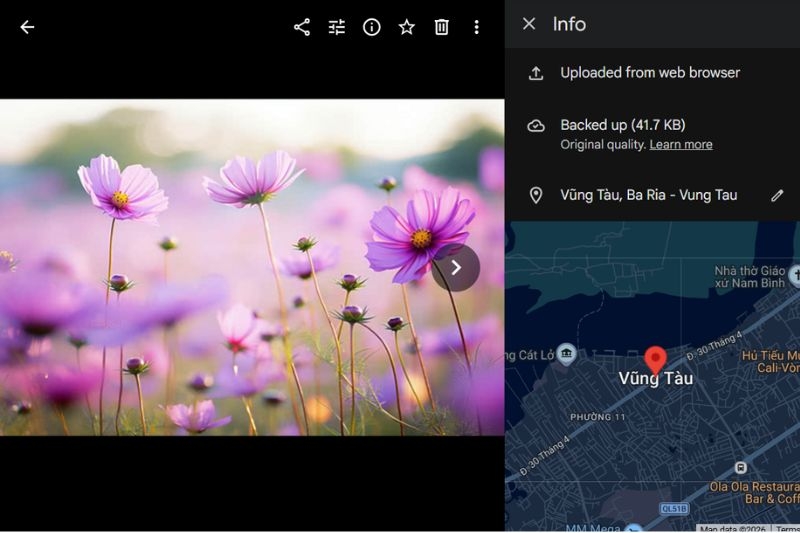Go back using the left arrow
Image resolution: width=800 pixels, height=533 pixels.
pos(27,27)
